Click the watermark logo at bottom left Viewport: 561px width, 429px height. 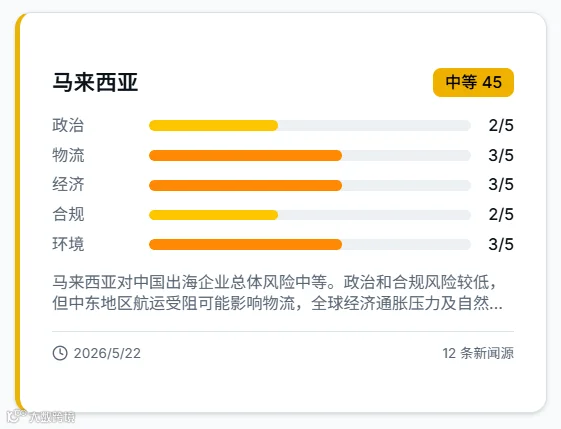pyautogui.click(x=41, y=416)
